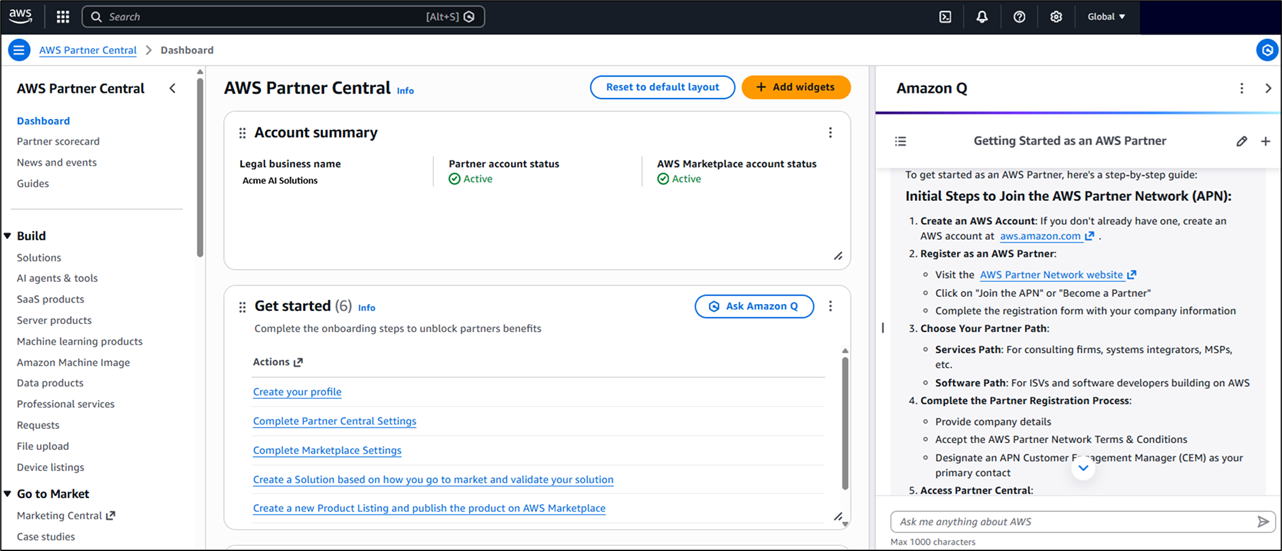Open the Create your profile link
This screenshot has width=1282, height=551.
point(297,392)
